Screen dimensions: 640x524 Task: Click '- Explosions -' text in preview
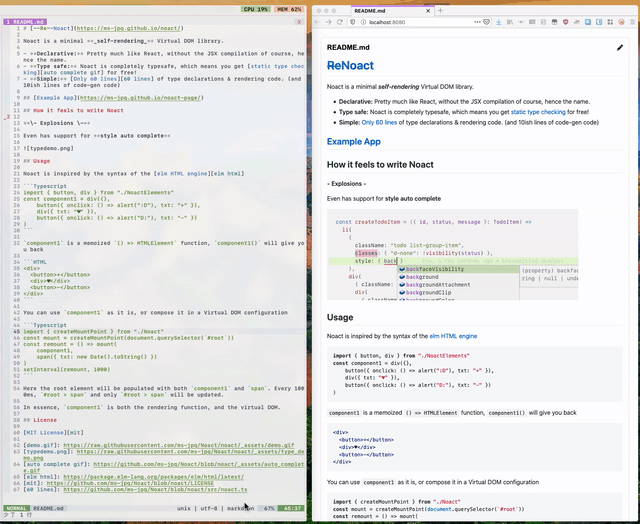346,184
